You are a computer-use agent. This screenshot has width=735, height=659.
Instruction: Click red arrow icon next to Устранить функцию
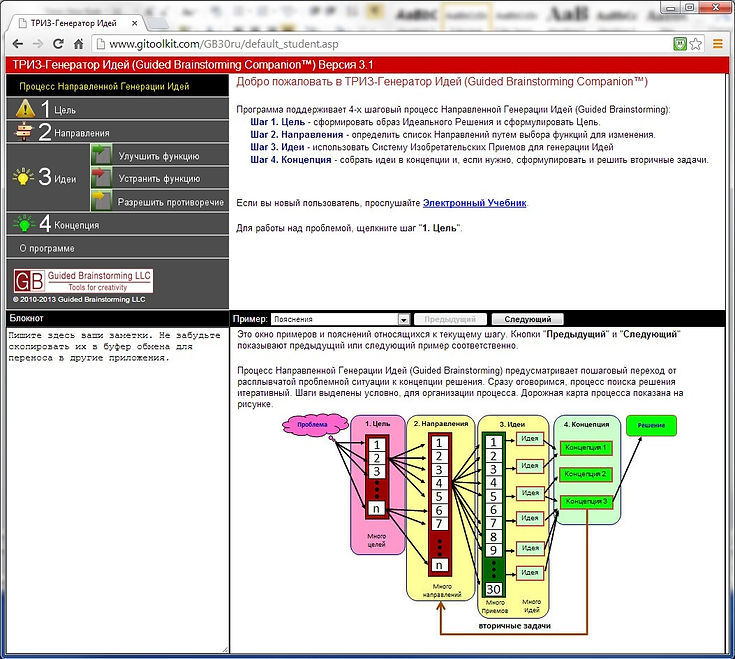[x=101, y=178]
